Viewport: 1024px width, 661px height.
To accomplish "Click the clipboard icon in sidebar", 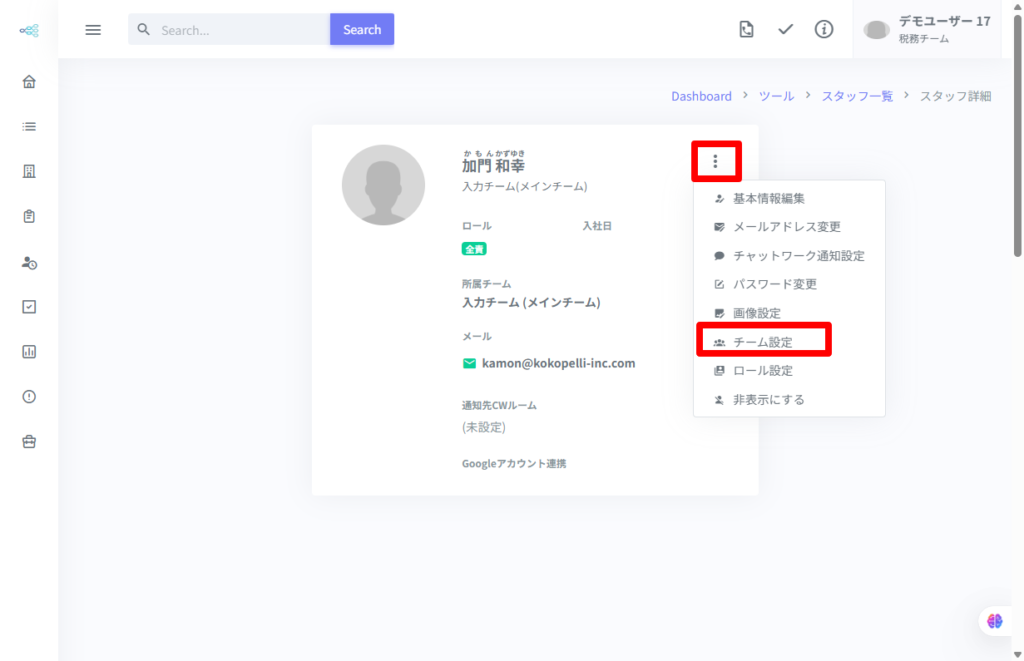I will [x=29, y=216].
